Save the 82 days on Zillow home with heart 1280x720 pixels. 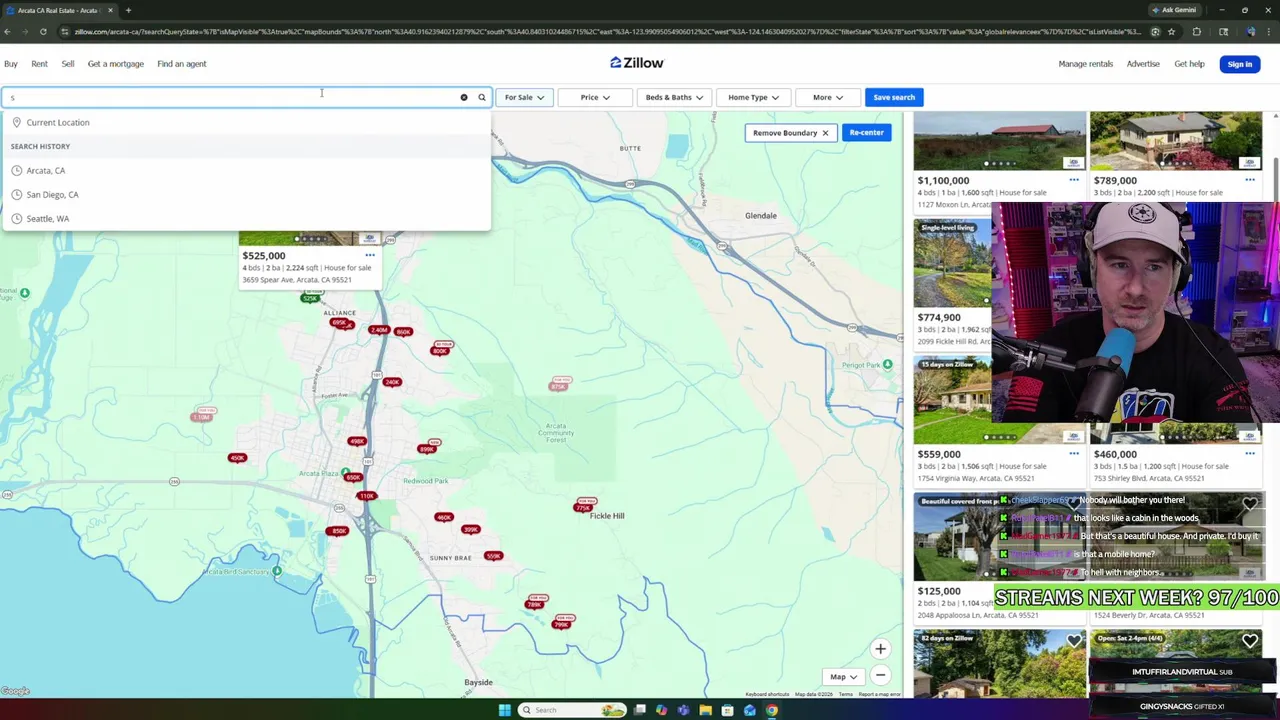(1074, 641)
